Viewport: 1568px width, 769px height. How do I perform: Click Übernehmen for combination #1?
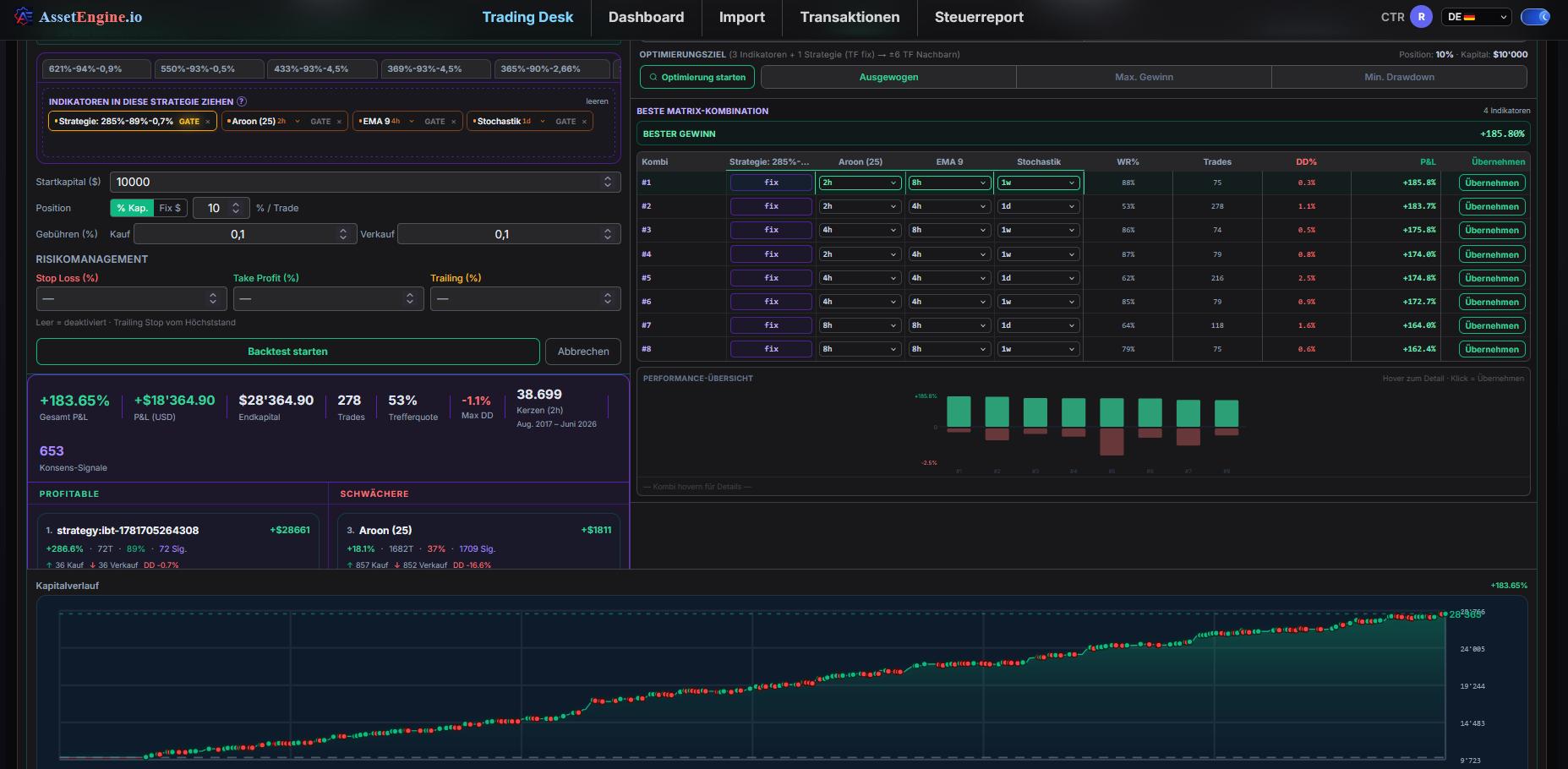click(x=1492, y=183)
